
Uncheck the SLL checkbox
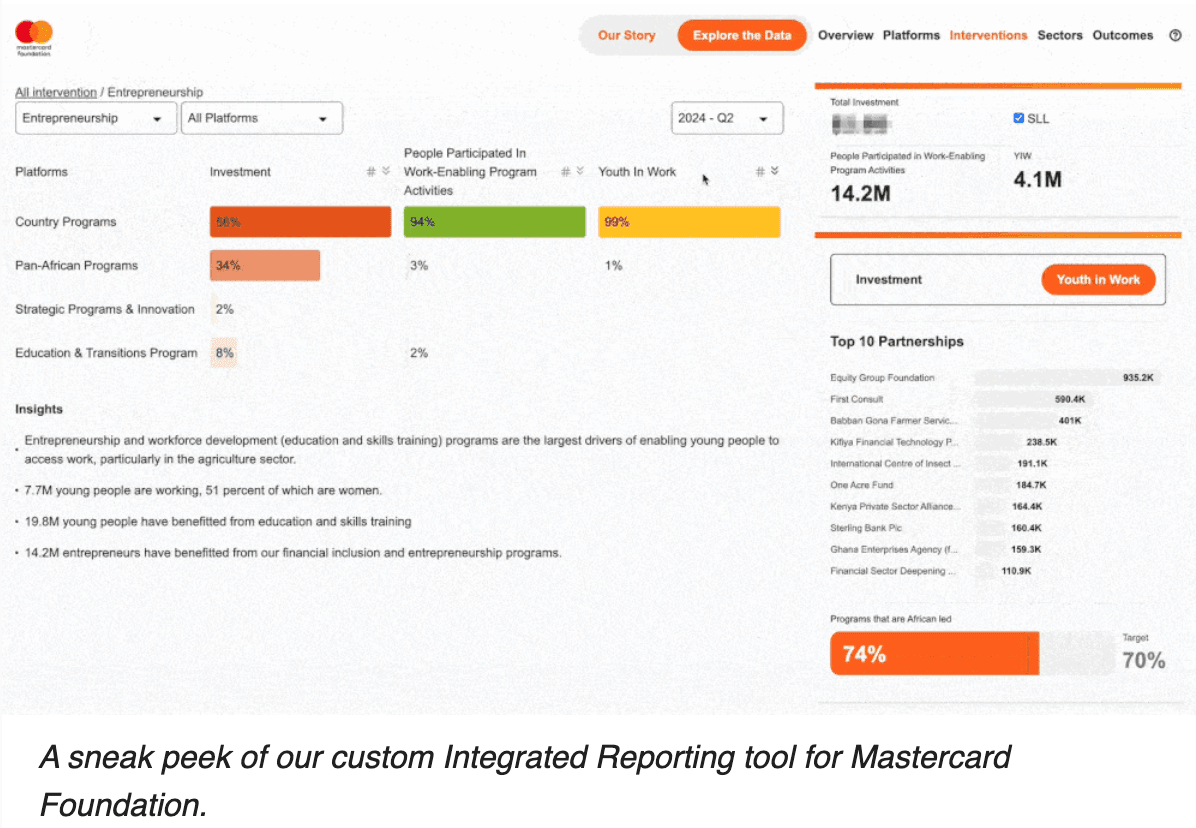(1018, 118)
